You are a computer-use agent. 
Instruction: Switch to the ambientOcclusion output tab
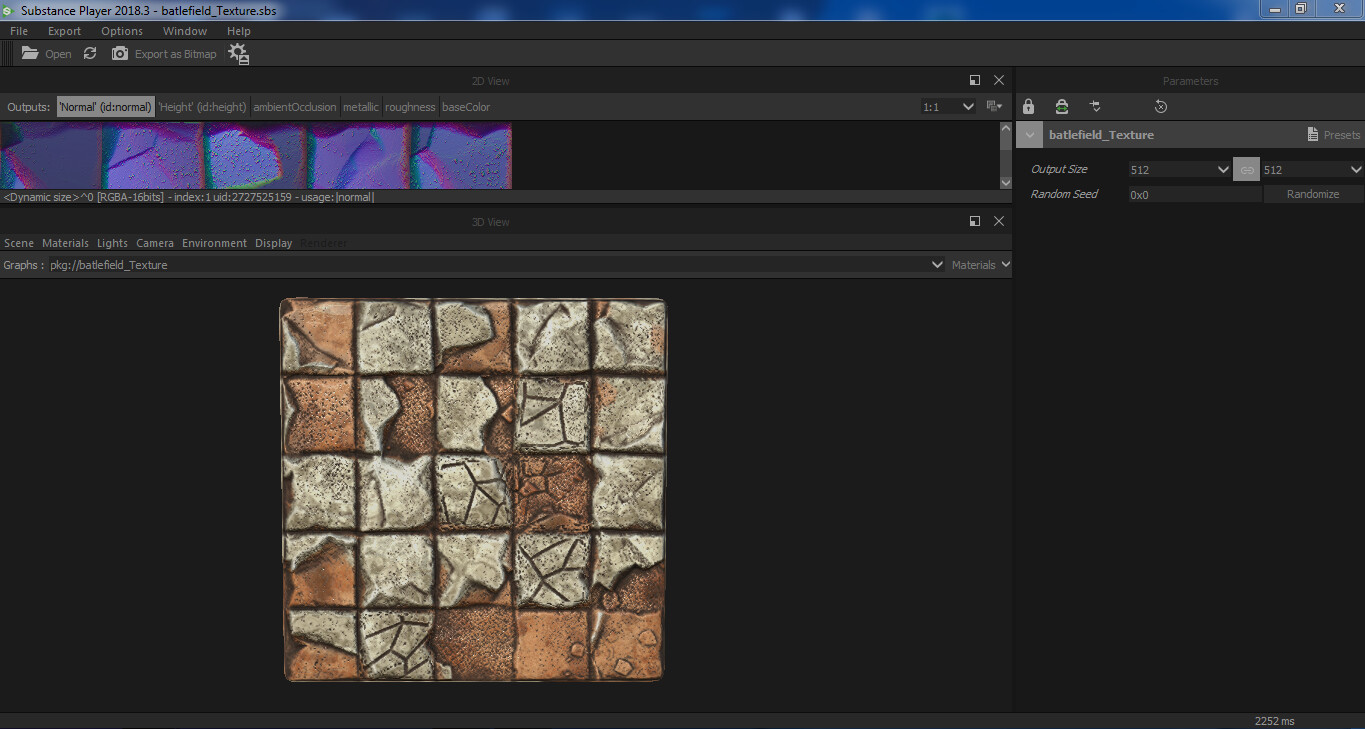(294, 106)
